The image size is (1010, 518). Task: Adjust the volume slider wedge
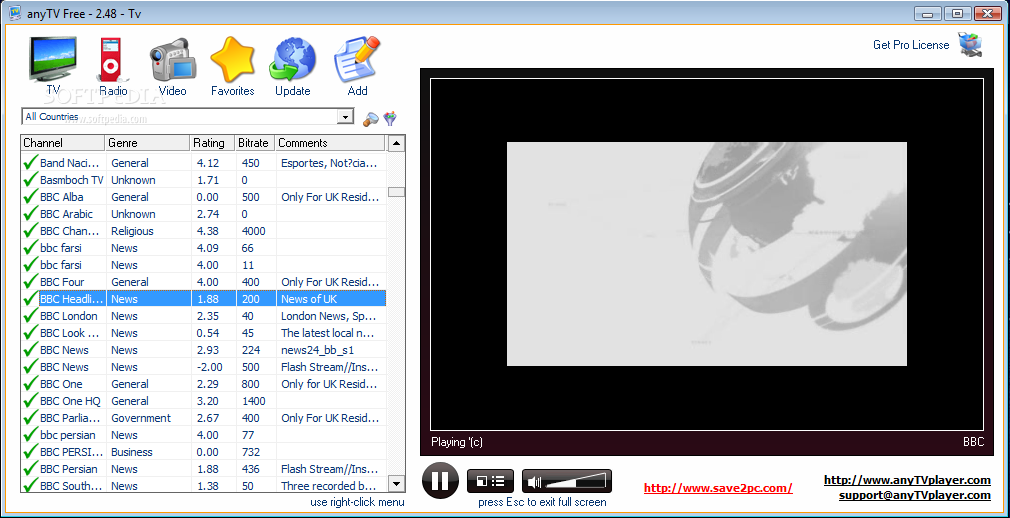(x=576, y=481)
